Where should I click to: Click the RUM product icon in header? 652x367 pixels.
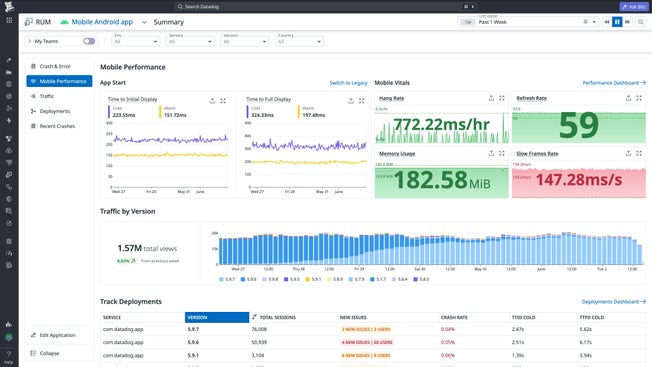(28, 22)
